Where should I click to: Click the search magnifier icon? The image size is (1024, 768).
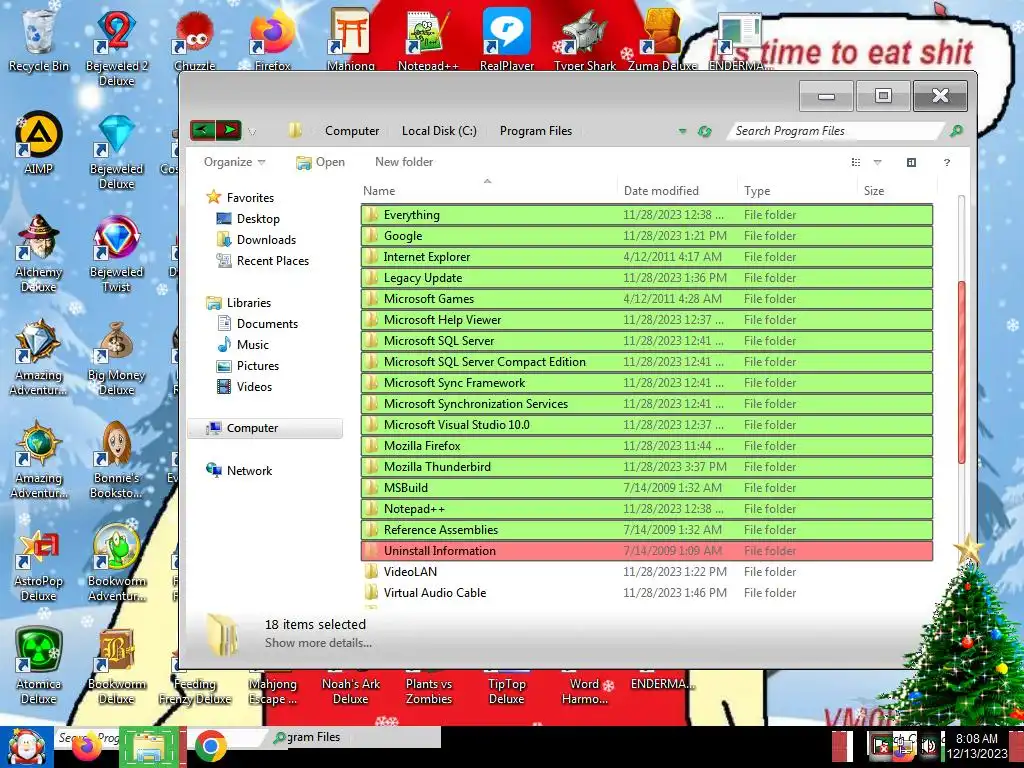pyautogui.click(x=956, y=131)
